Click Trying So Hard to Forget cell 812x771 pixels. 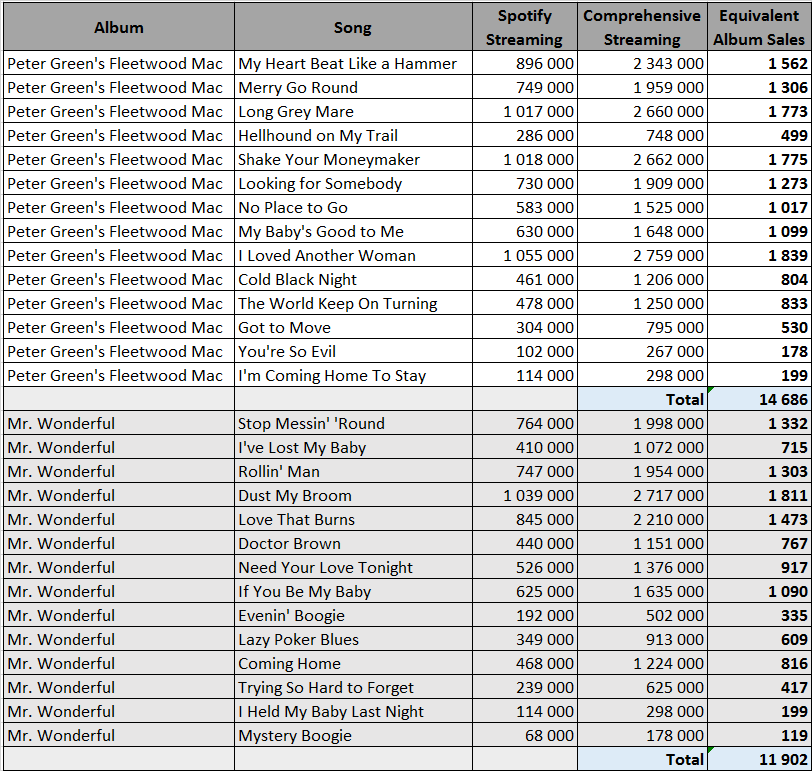pyautogui.click(x=353, y=687)
